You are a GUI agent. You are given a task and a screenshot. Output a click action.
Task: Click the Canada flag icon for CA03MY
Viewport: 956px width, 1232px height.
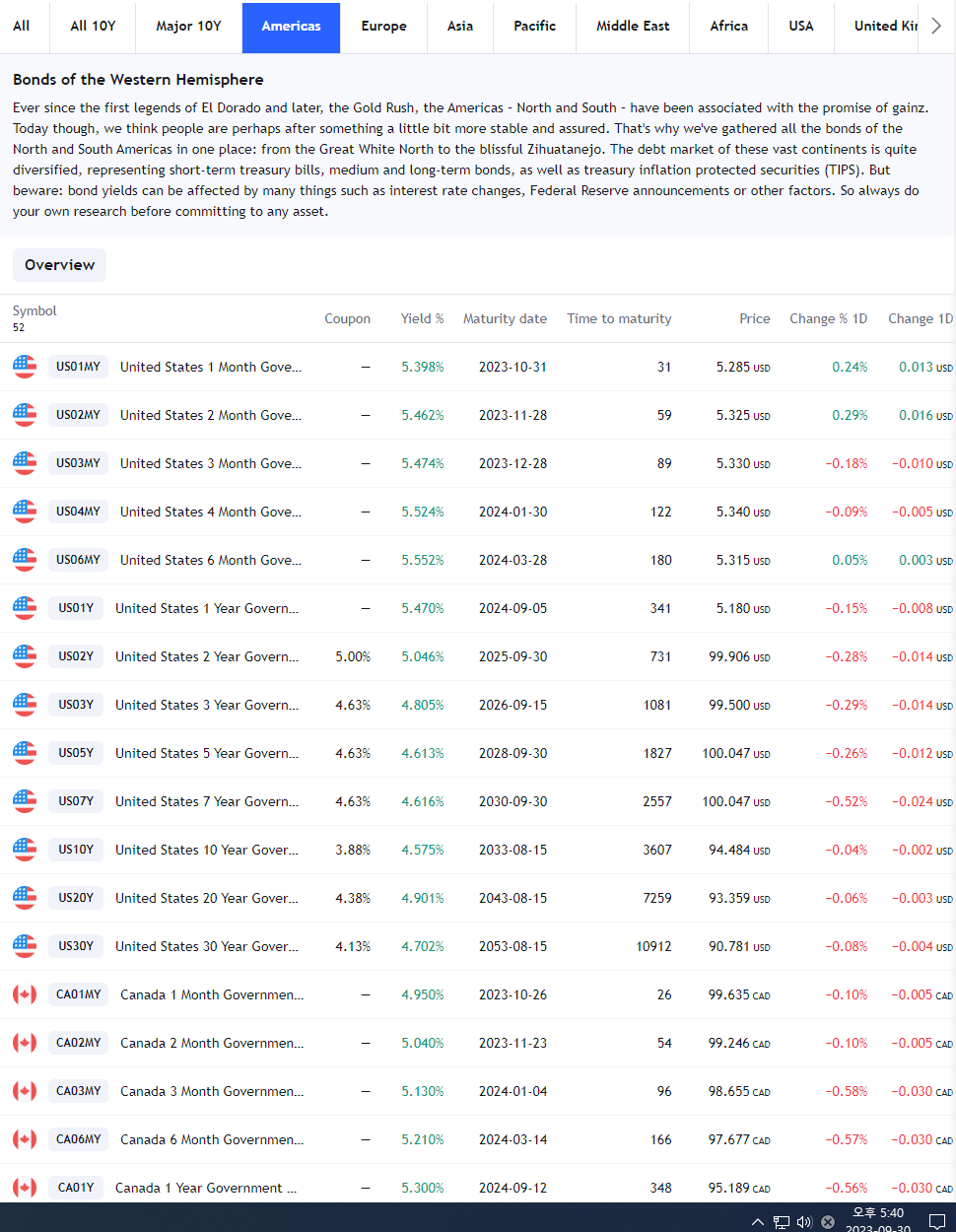pos(25,1091)
